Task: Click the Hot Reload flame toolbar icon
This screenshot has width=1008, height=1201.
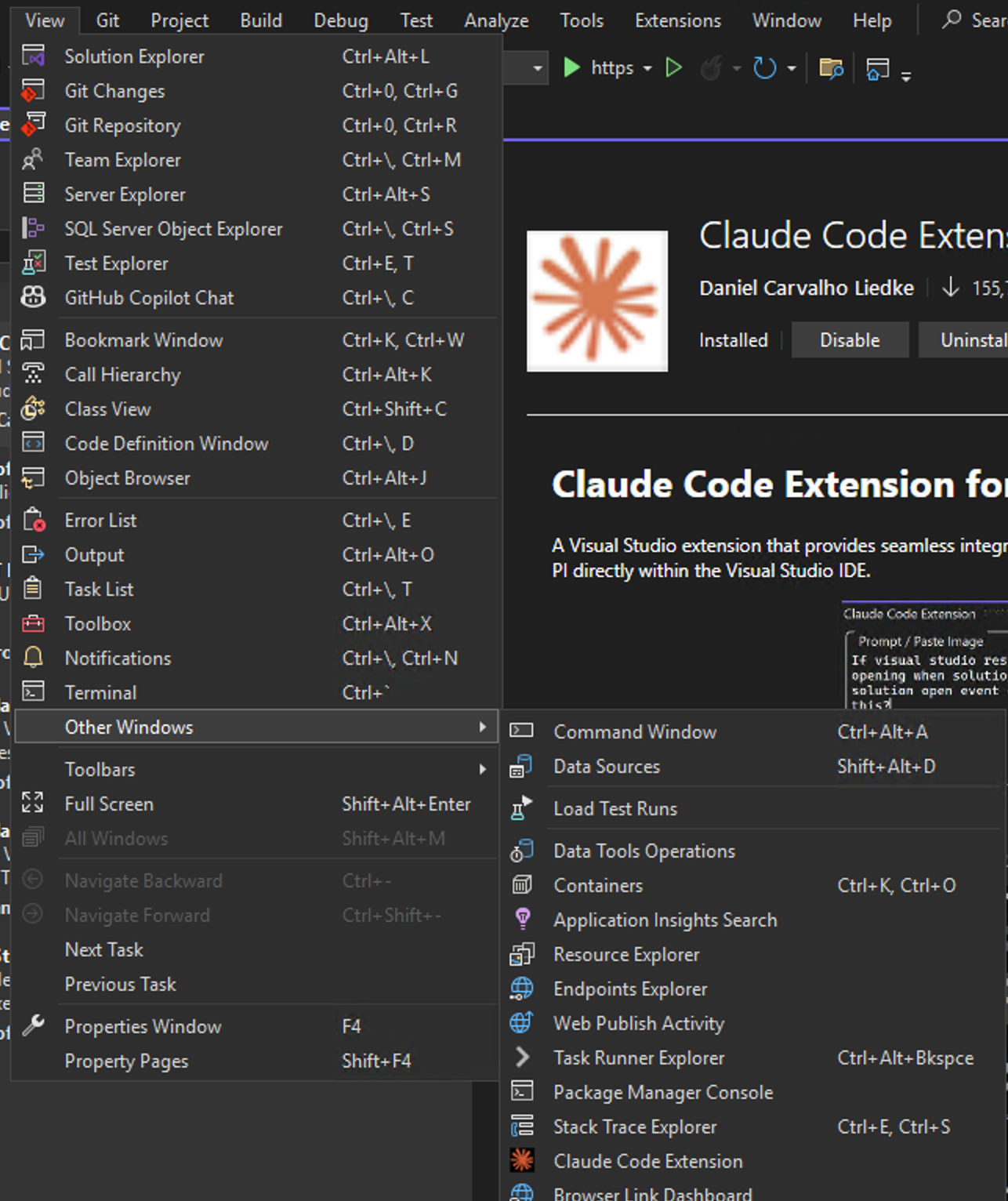Action: point(711,68)
